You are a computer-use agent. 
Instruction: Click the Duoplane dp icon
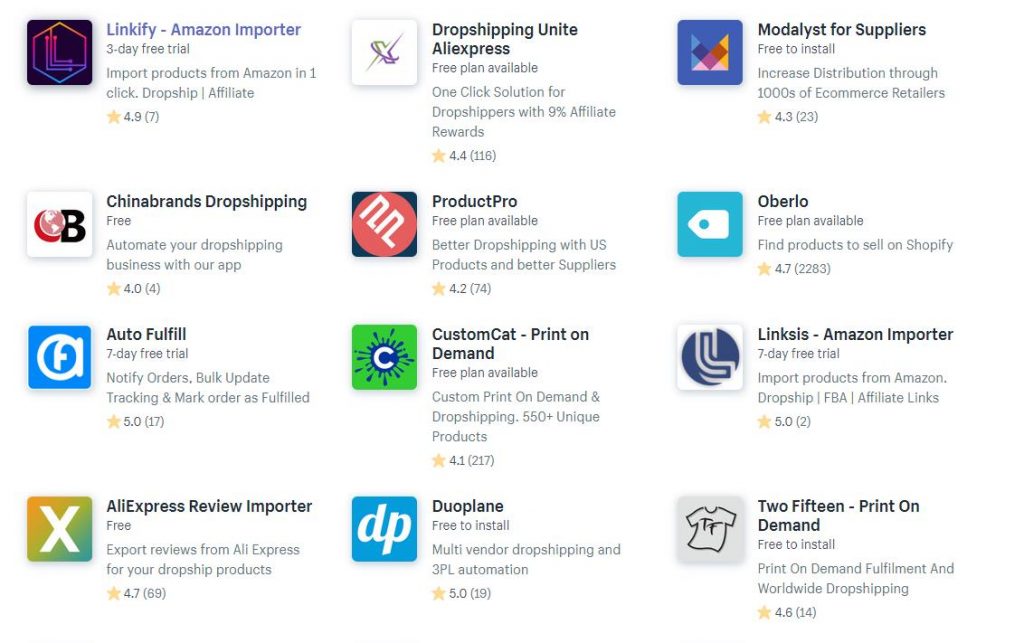click(x=384, y=529)
